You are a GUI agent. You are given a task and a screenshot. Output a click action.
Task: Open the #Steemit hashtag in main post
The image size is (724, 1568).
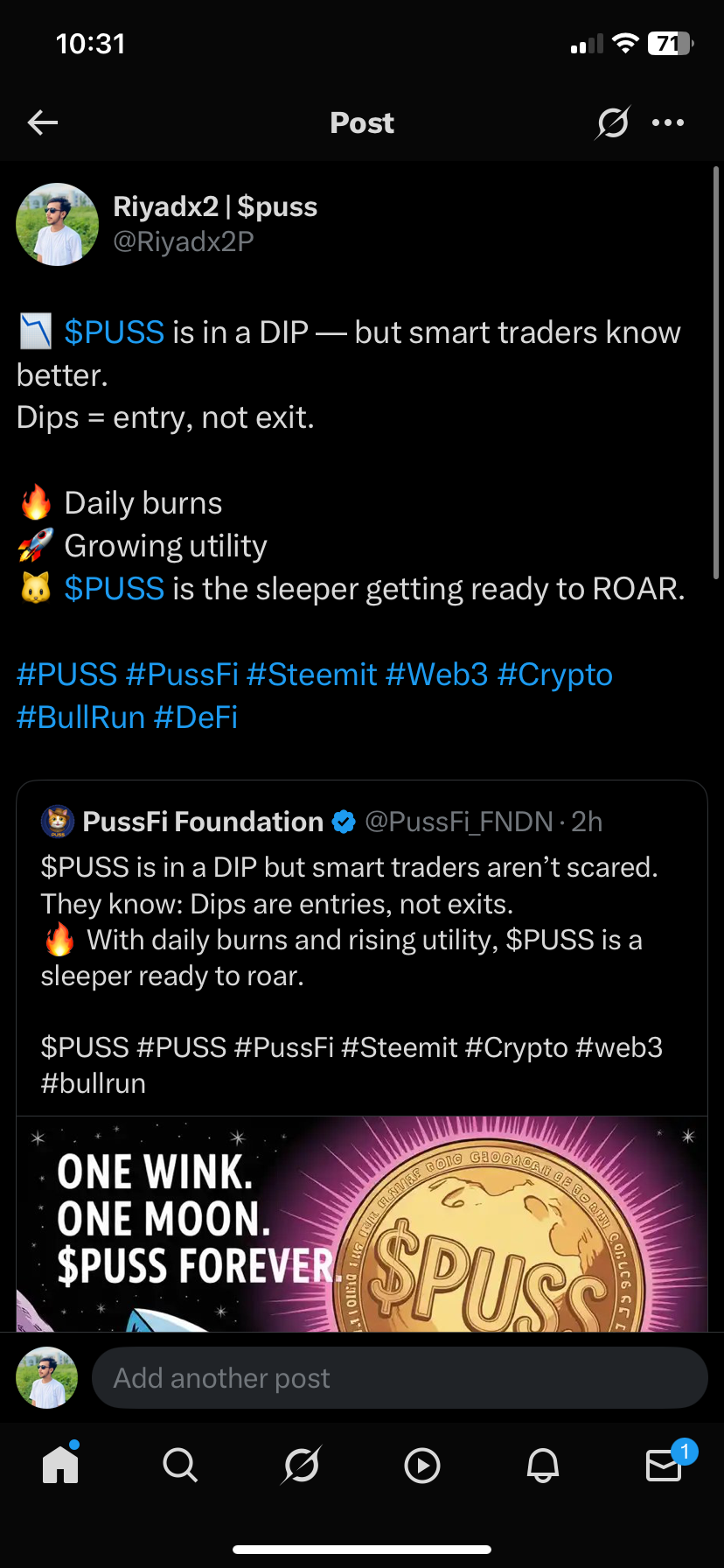311,675
